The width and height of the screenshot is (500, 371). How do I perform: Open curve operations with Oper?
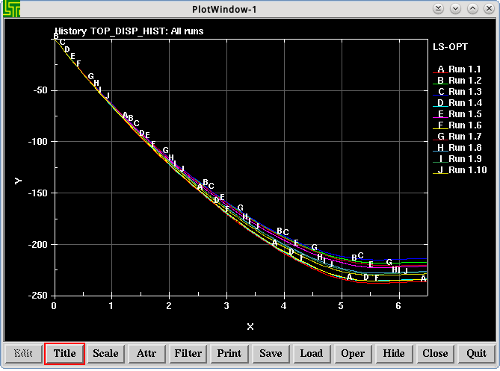coord(353,353)
